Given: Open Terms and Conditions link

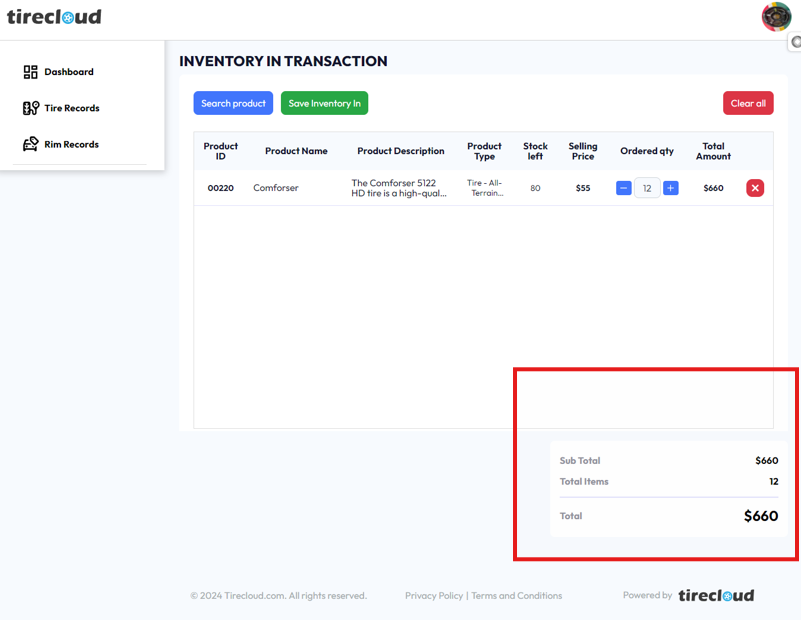Looking at the screenshot, I should [517, 596].
